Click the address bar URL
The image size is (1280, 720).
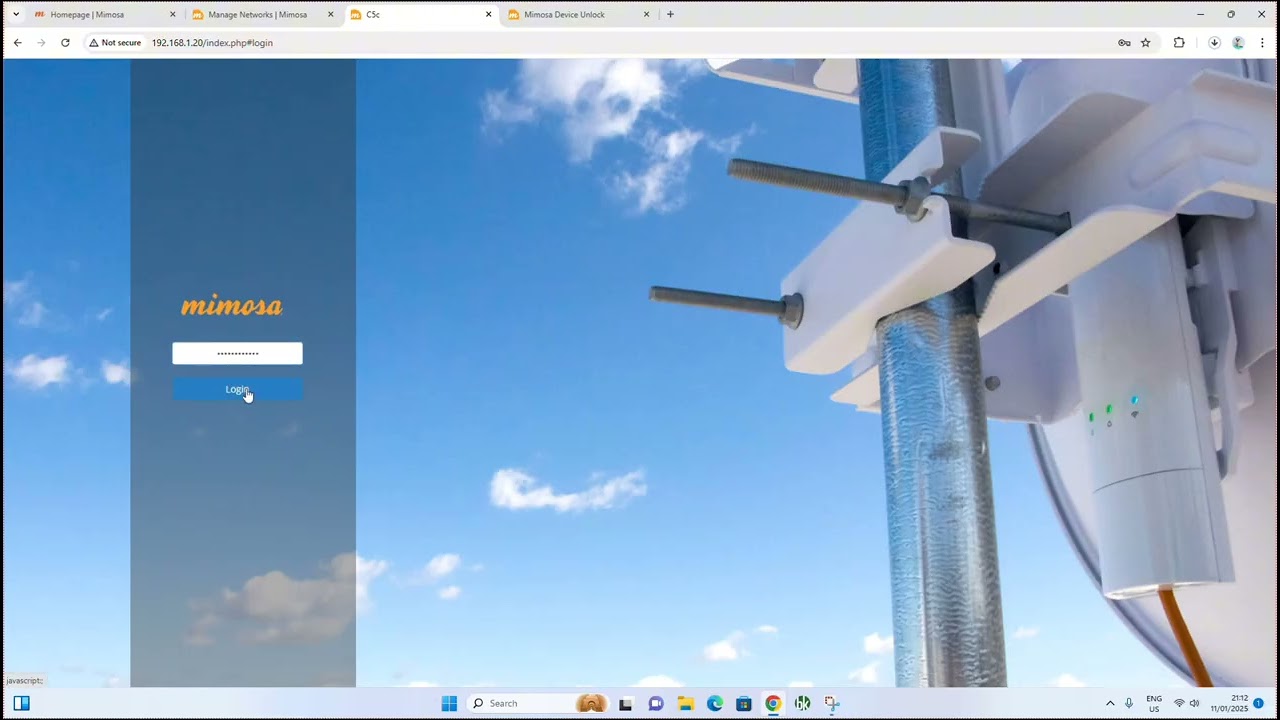coord(212,43)
